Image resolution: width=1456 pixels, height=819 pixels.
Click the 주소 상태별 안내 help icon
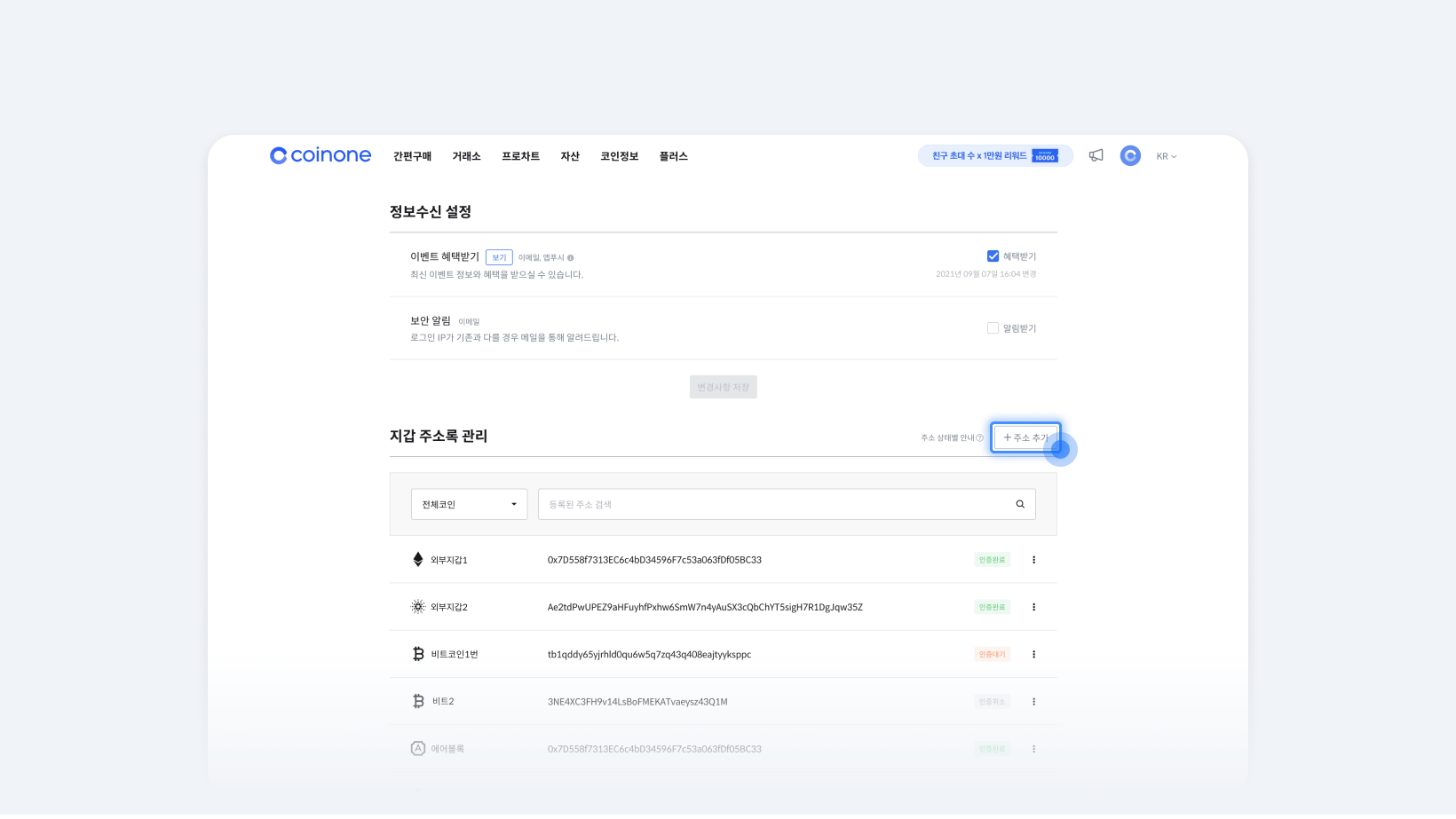(x=979, y=437)
